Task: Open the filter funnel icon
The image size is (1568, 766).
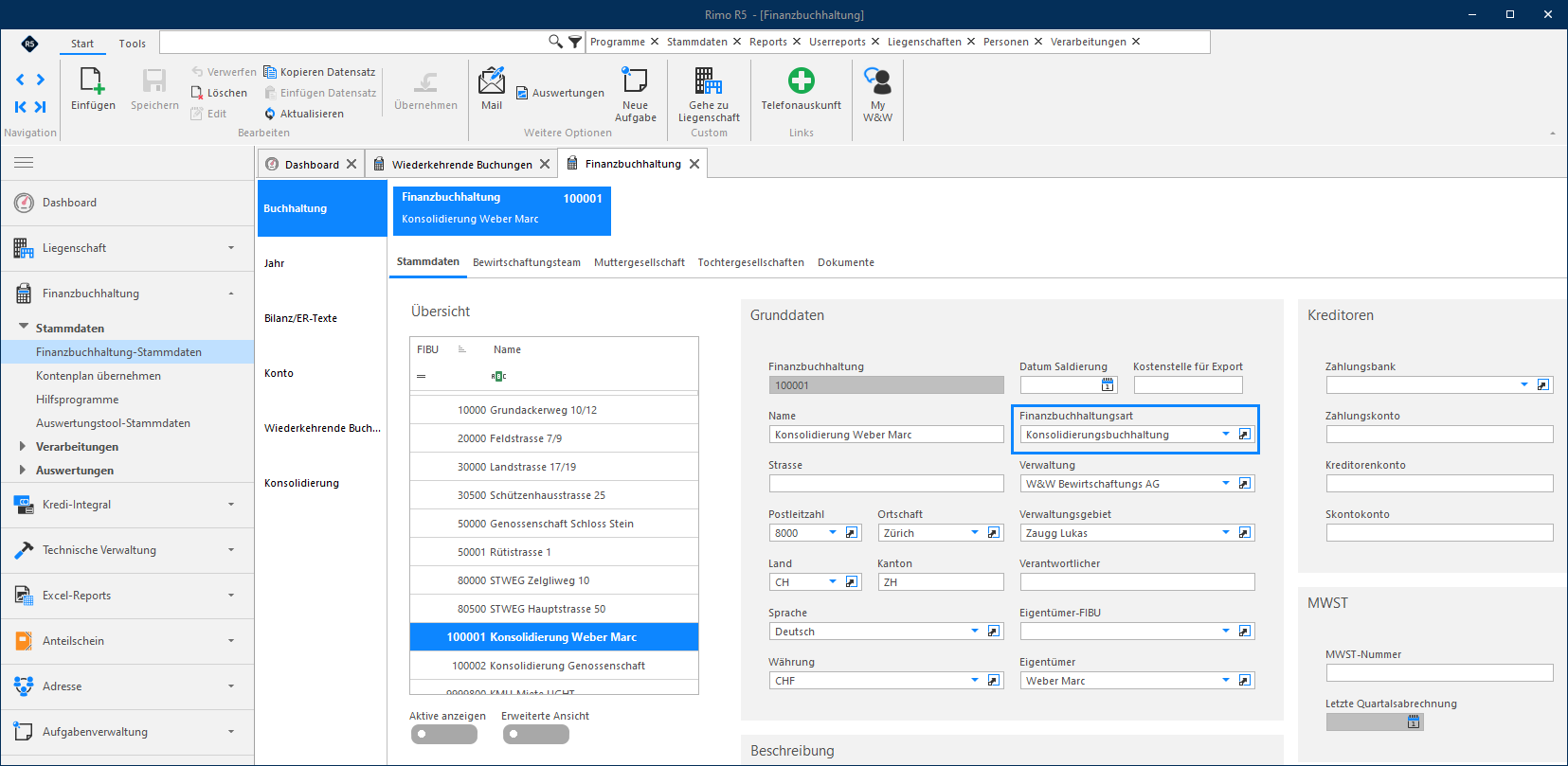Action: click(x=575, y=42)
